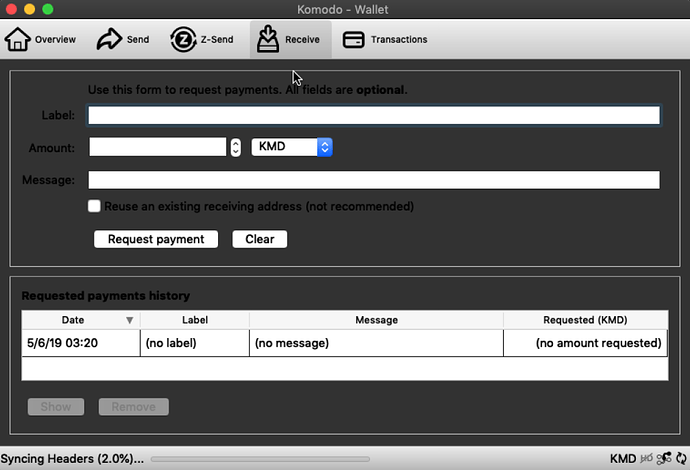Select the (no label) cell
The image size is (690, 470).
195,343
